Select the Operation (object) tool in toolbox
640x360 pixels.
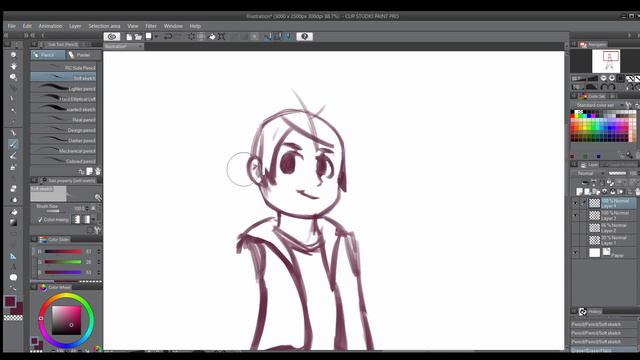[x=13, y=77]
